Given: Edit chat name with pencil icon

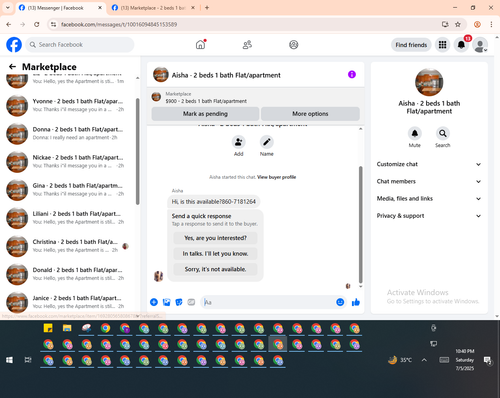Looking at the screenshot, I should [267, 142].
